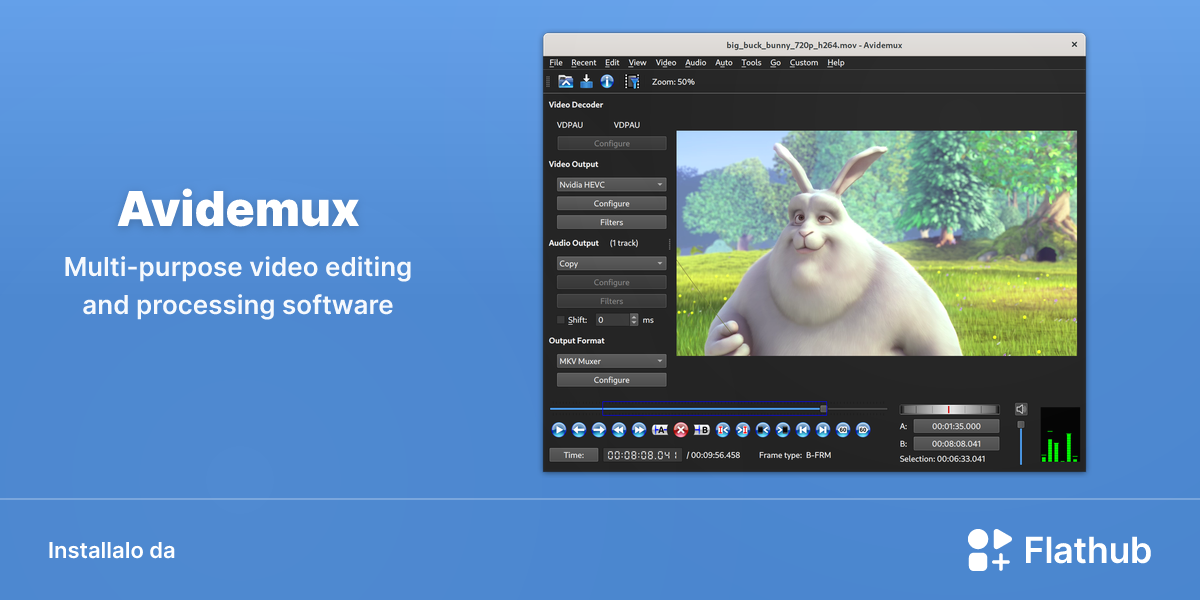This screenshot has width=1200, height=600.
Task: Click the jog shuttle wheel control
Action: (949, 409)
